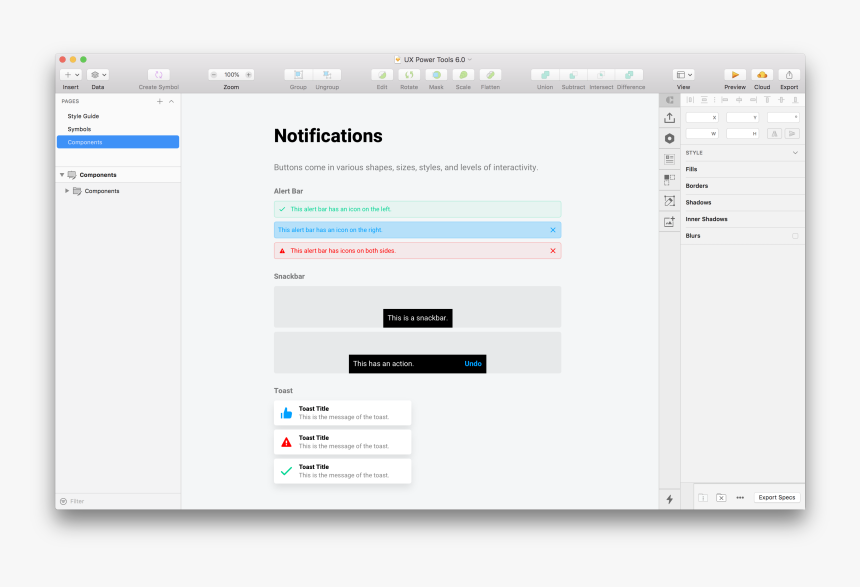Click the Insert plus toolbar button

(71, 75)
